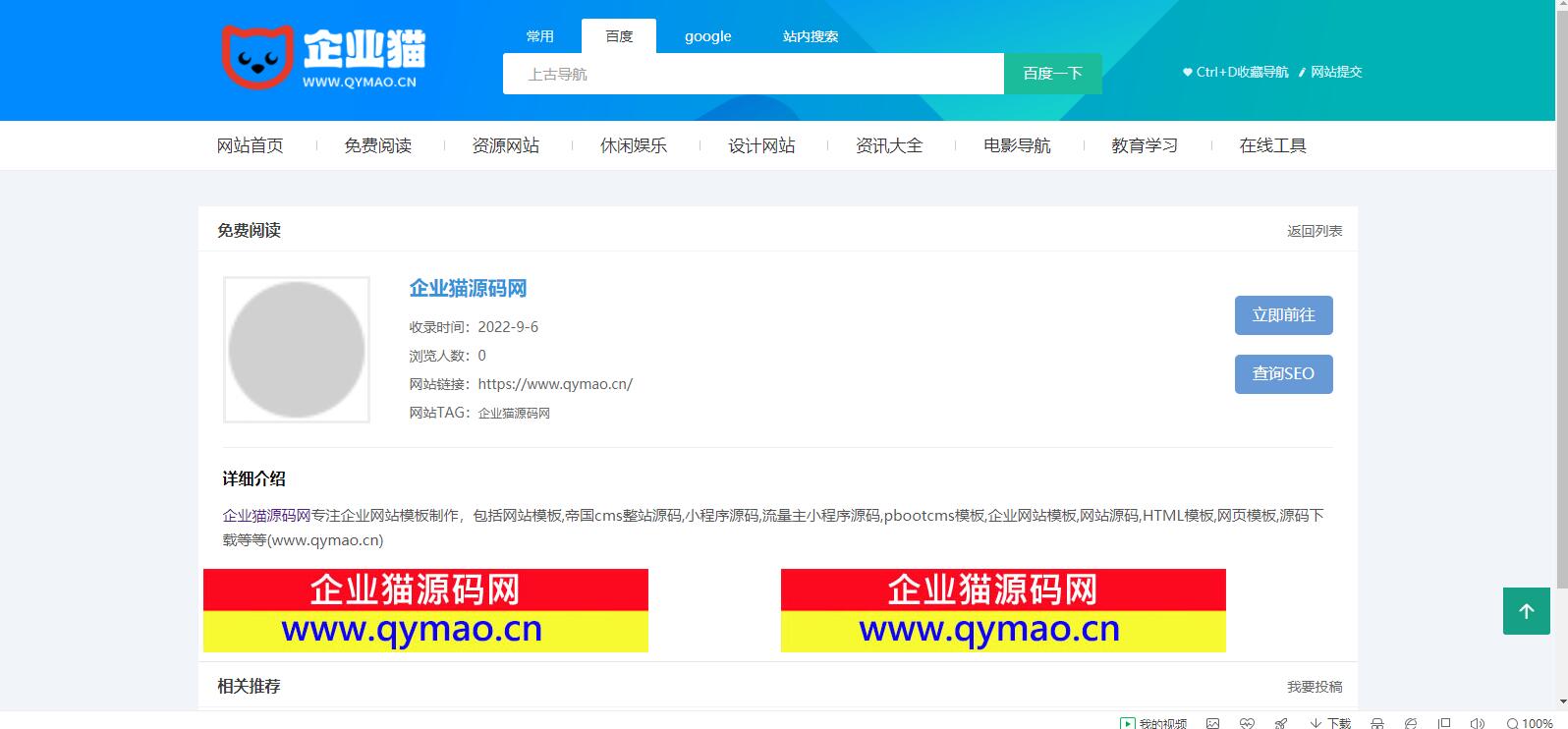Click the 立即前往 button
Screen dimensions: 1568x729
click(1283, 315)
